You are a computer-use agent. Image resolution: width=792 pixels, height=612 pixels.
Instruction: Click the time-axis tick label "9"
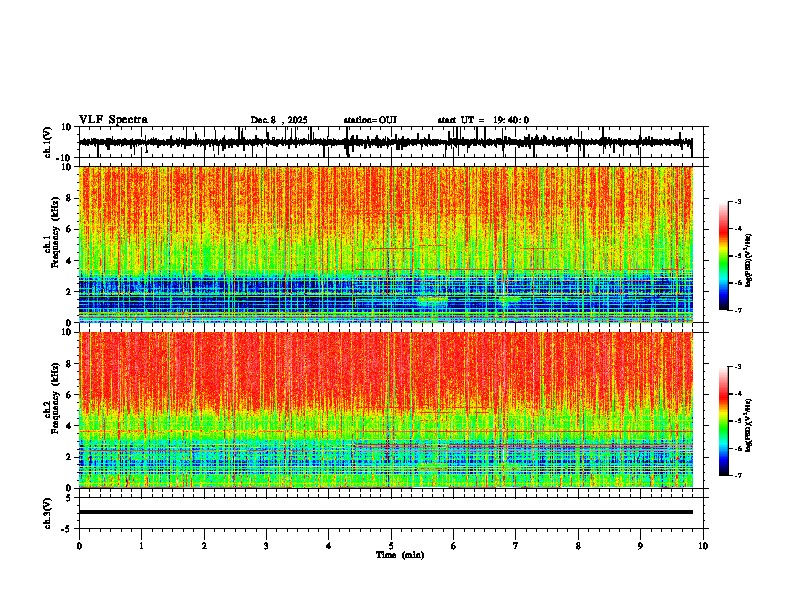[640, 546]
